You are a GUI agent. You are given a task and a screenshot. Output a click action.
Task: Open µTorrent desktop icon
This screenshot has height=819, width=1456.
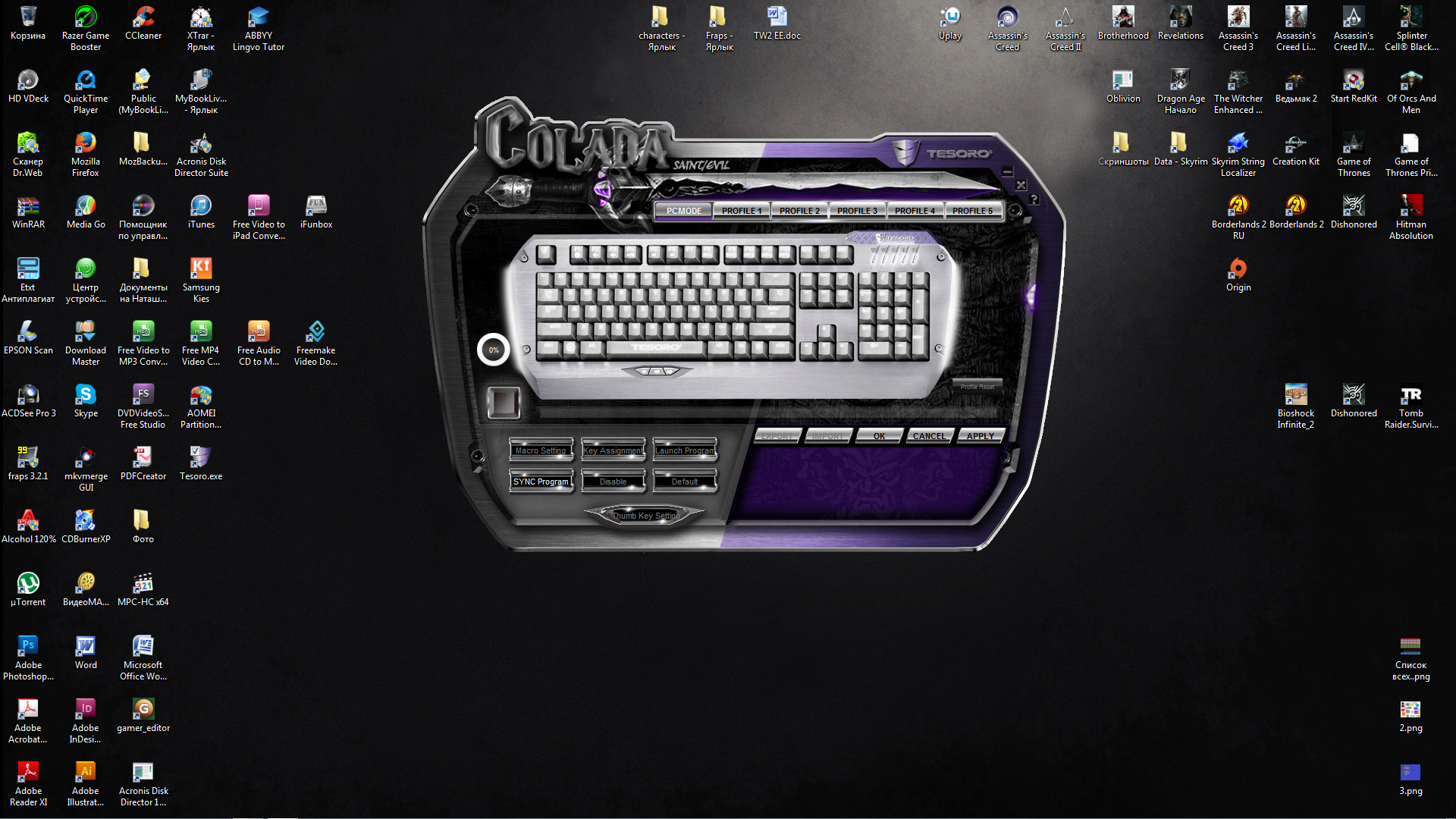pos(28,590)
